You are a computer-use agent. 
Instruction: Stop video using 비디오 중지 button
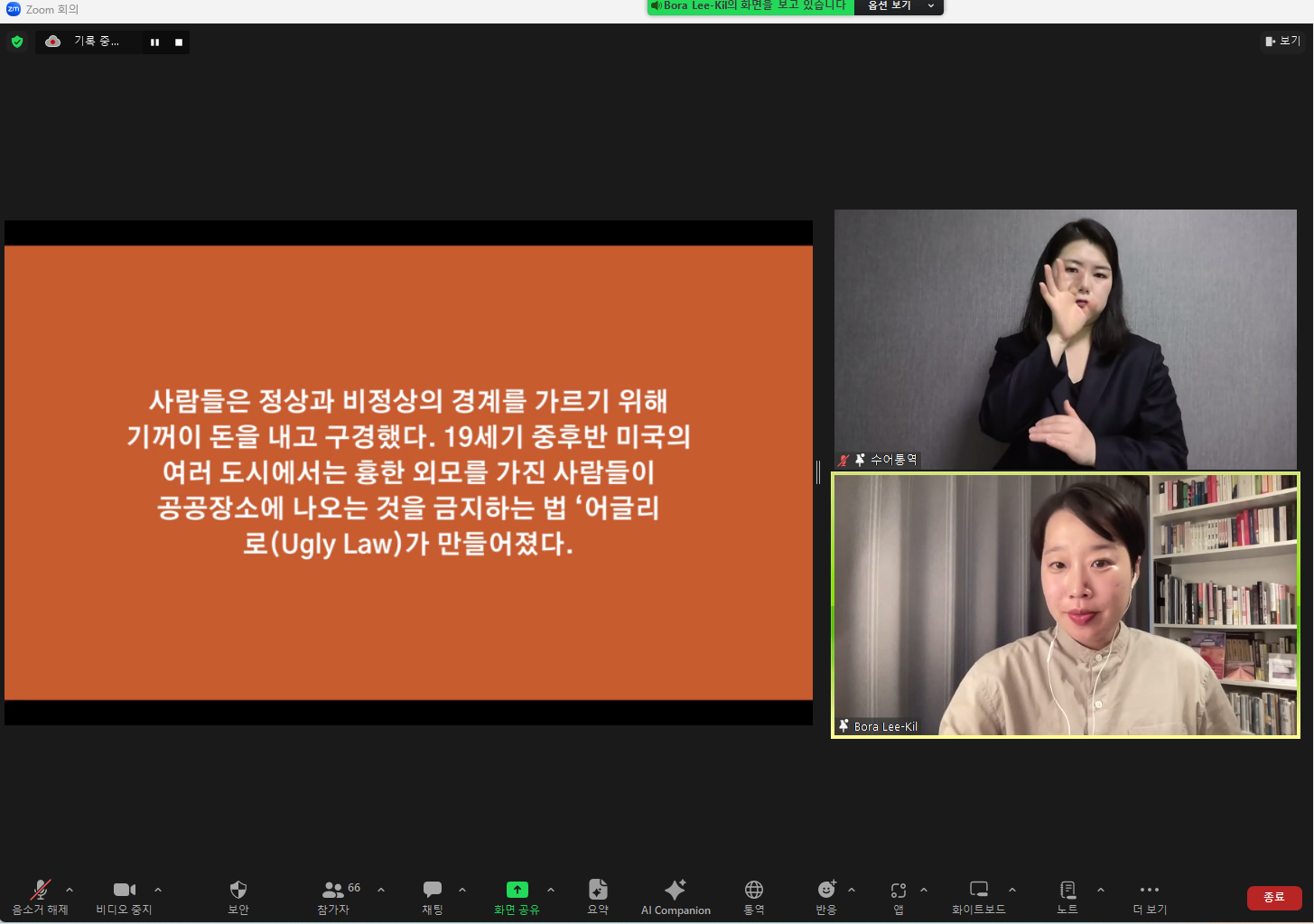[x=125, y=896]
